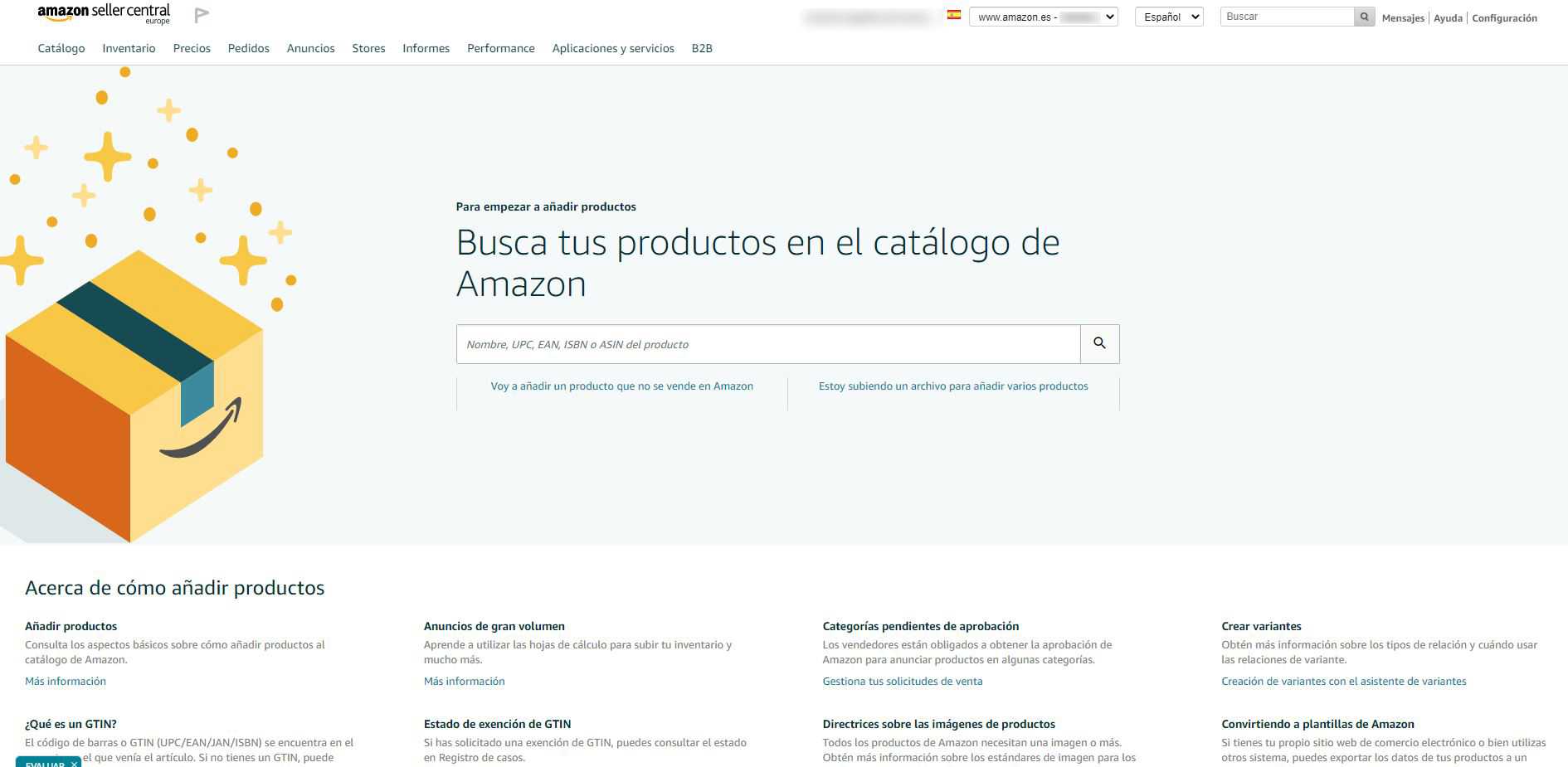Open the Catálogo menu

[x=61, y=48]
